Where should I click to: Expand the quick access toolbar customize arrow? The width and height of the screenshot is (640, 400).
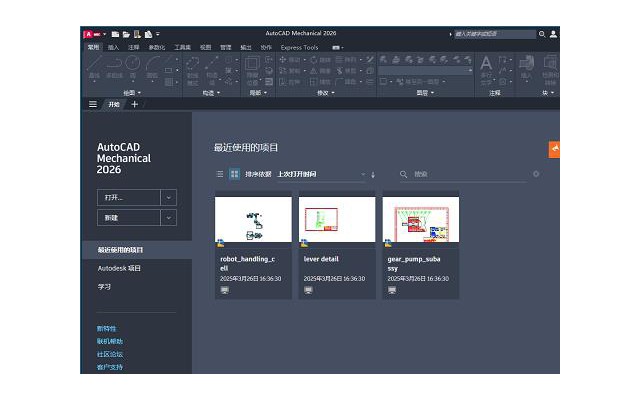[158, 34]
